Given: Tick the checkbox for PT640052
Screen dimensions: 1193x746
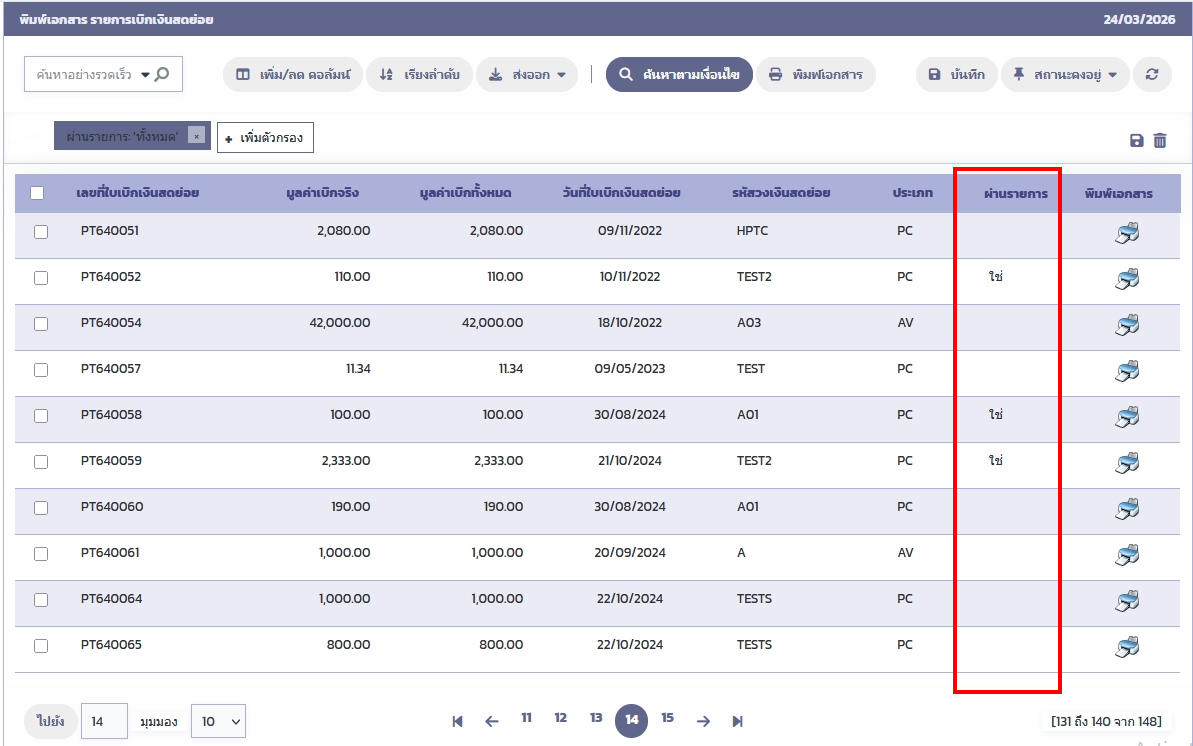Looking at the screenshot, I should click(x=41, y=278).
